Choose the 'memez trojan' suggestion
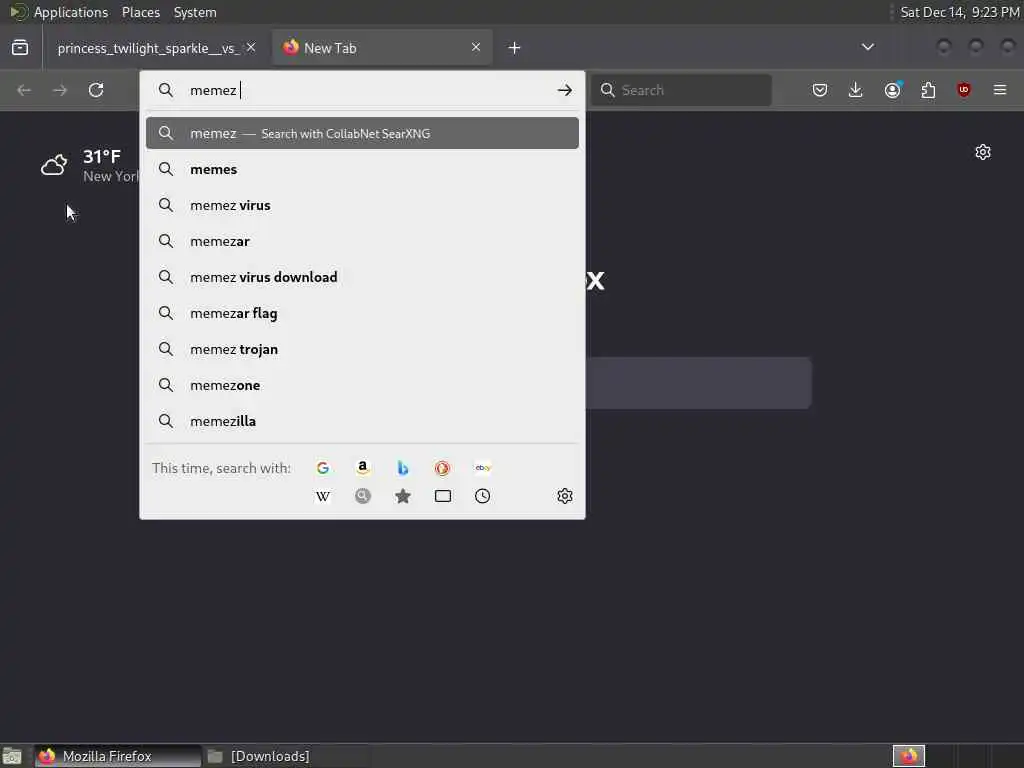The height and width of the screenshot is (768, 1024). click(x=362, y=349)
